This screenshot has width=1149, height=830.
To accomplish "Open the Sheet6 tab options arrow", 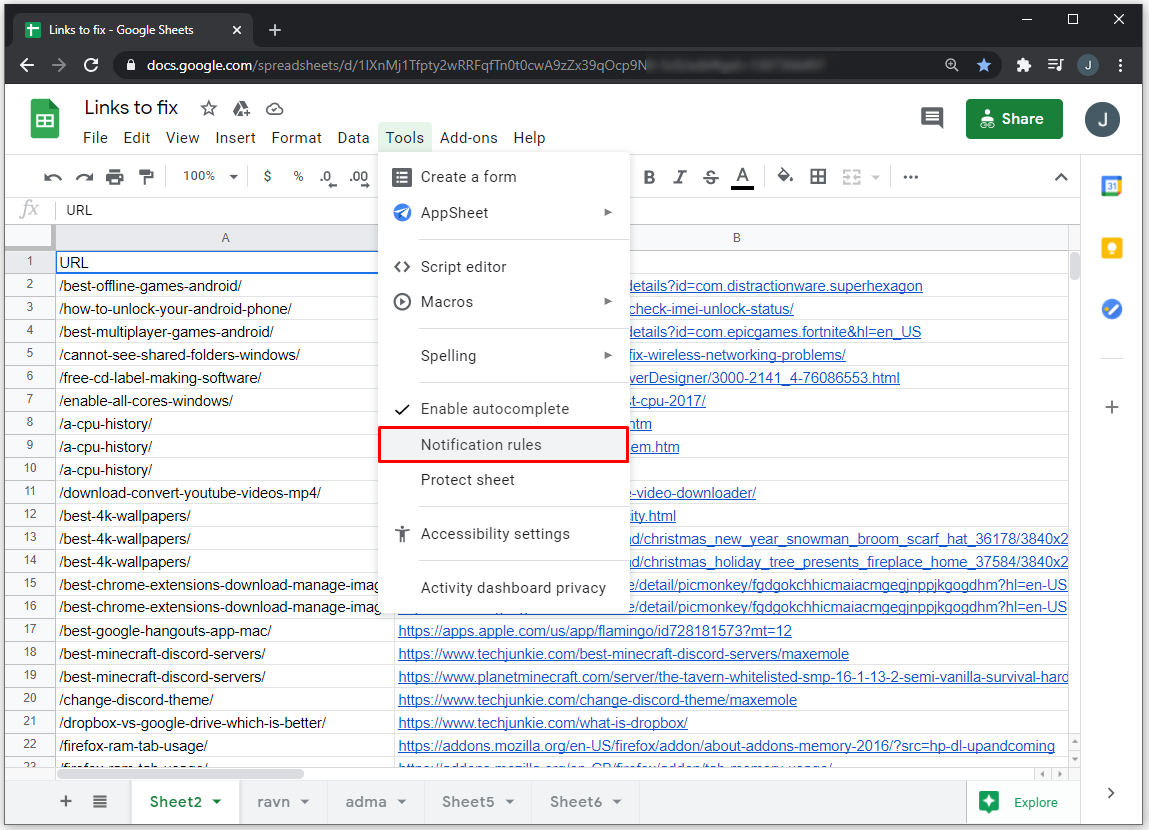I will (x=617, y=802).
